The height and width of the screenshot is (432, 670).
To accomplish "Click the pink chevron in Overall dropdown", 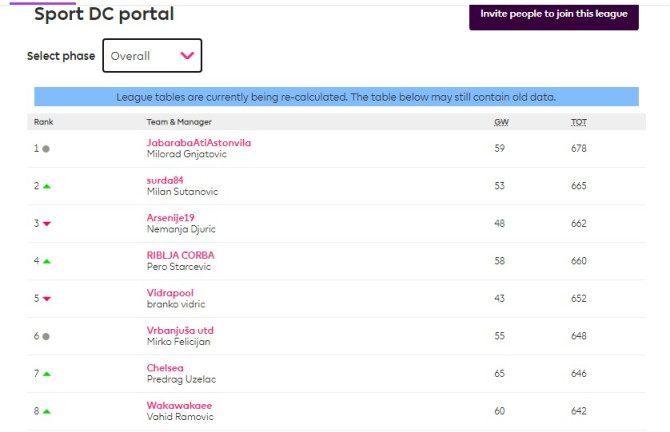I will [187, 56].
